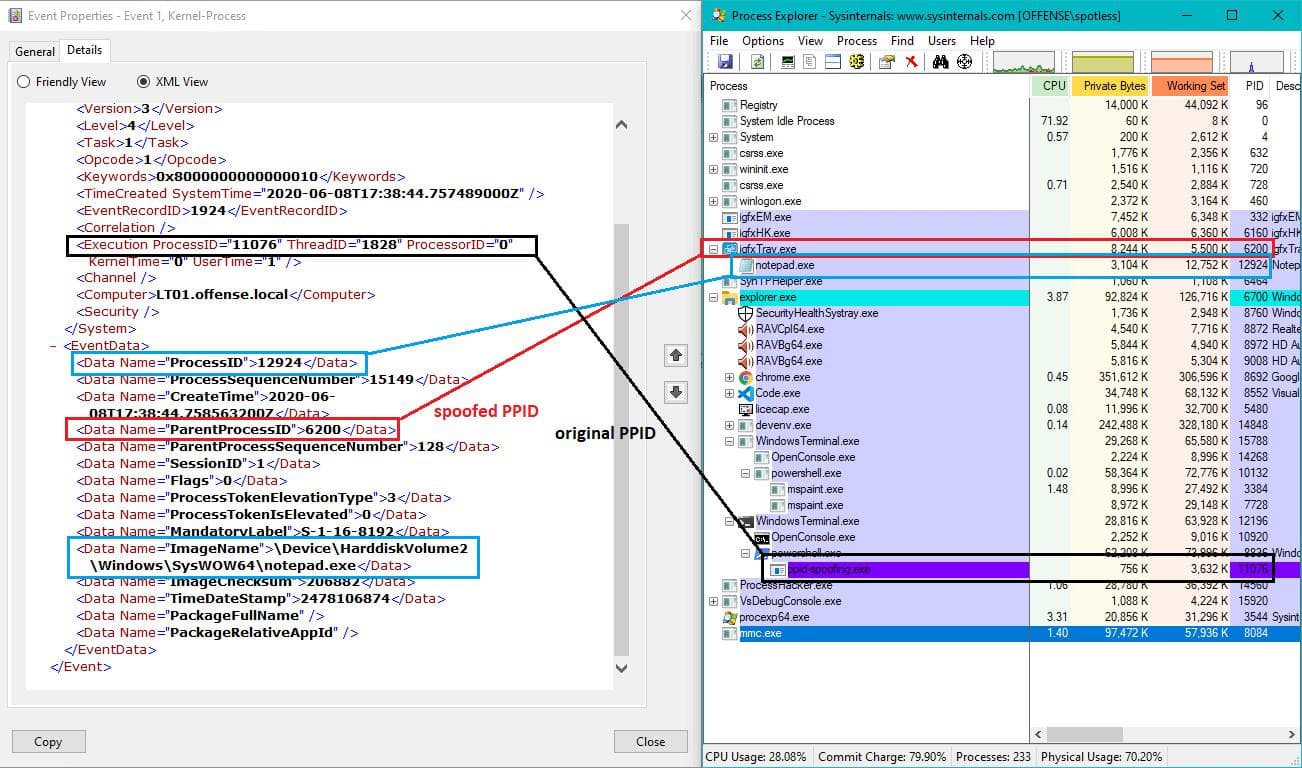Click the Refresh Now icon
The width and height of the screenshot is (1302, 768).
click(759, 62)
